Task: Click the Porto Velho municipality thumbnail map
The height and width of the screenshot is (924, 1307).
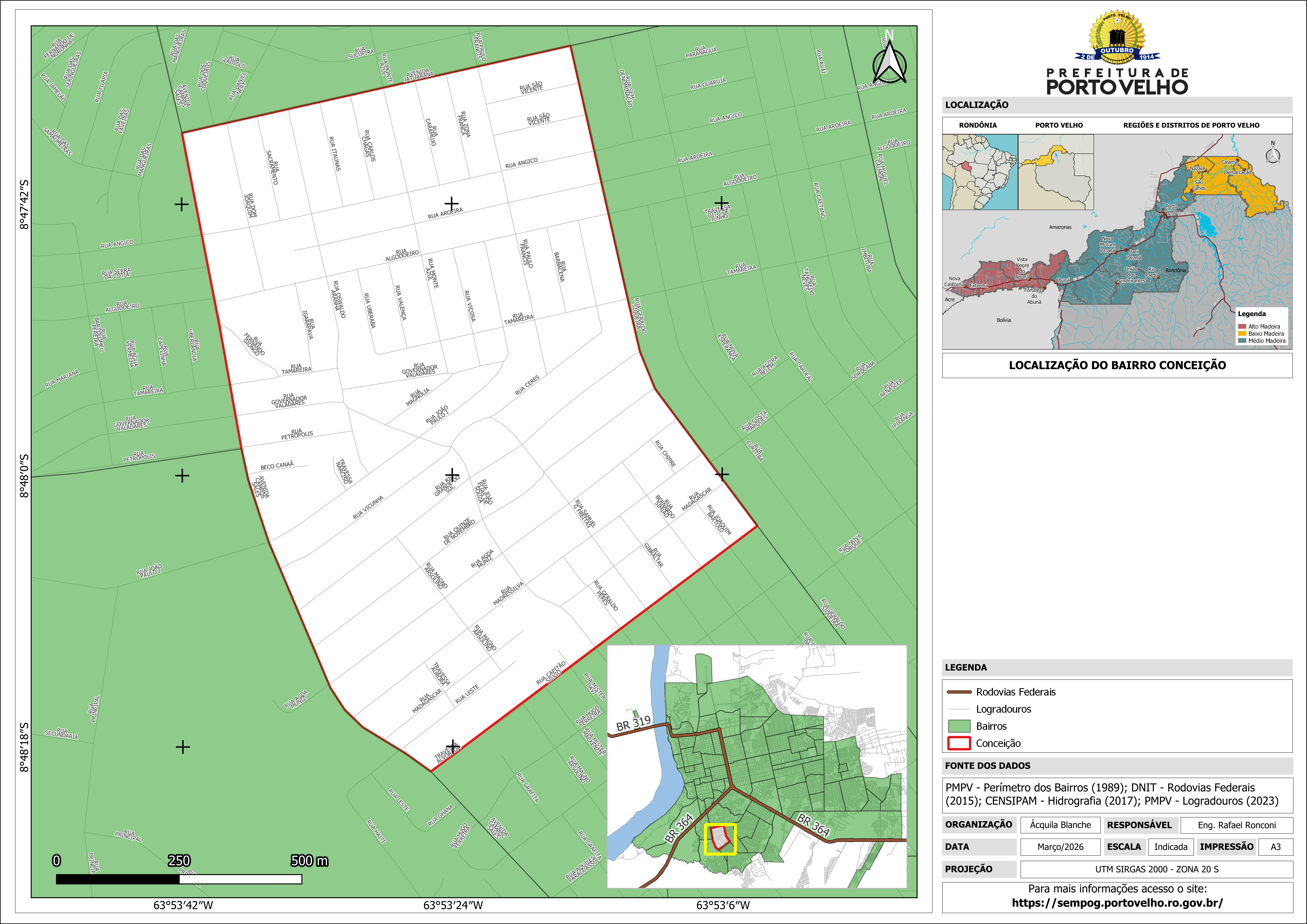Action: click(1055, 172)
